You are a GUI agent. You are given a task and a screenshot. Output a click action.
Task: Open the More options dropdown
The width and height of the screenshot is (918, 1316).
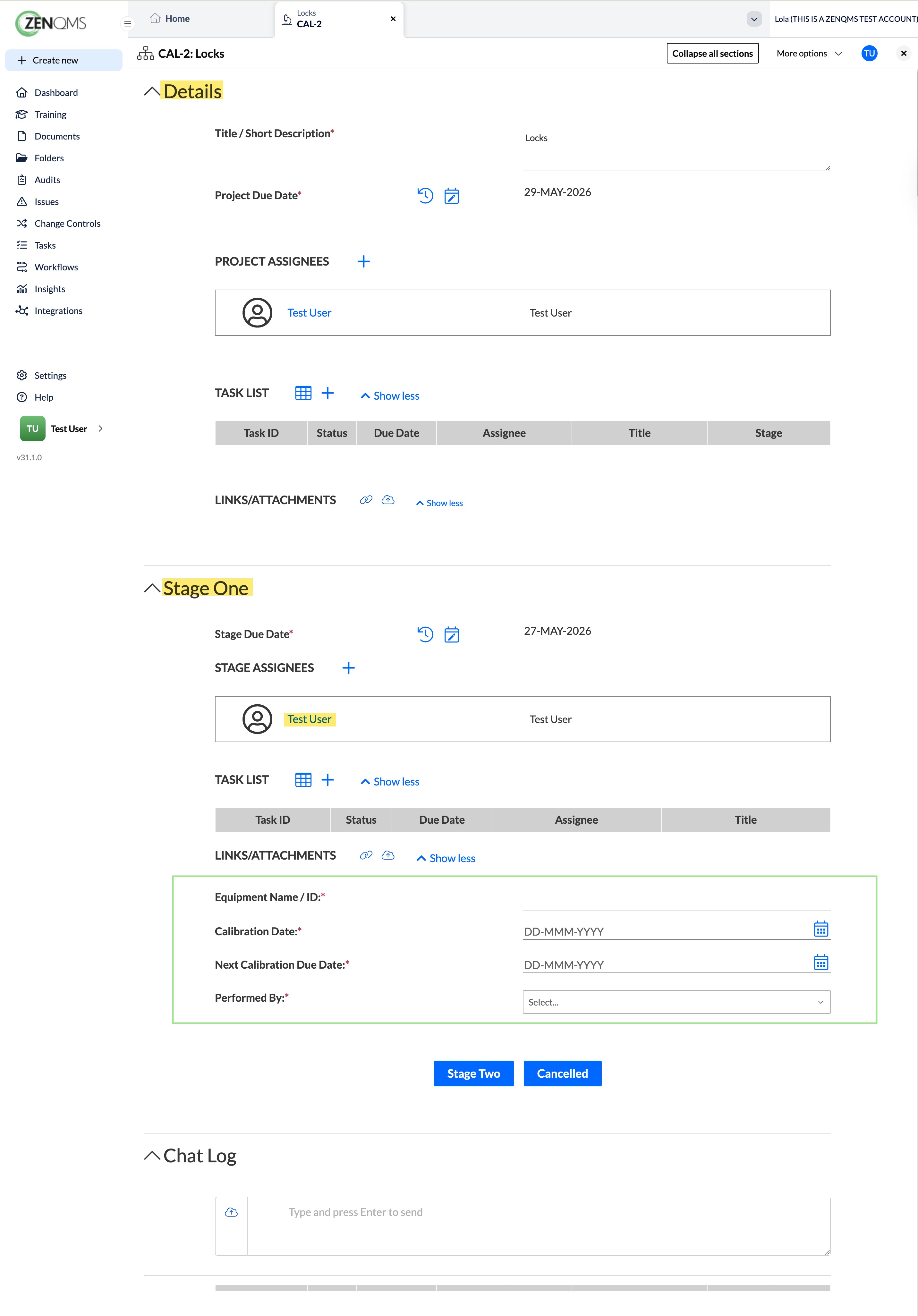click(809, 53)
